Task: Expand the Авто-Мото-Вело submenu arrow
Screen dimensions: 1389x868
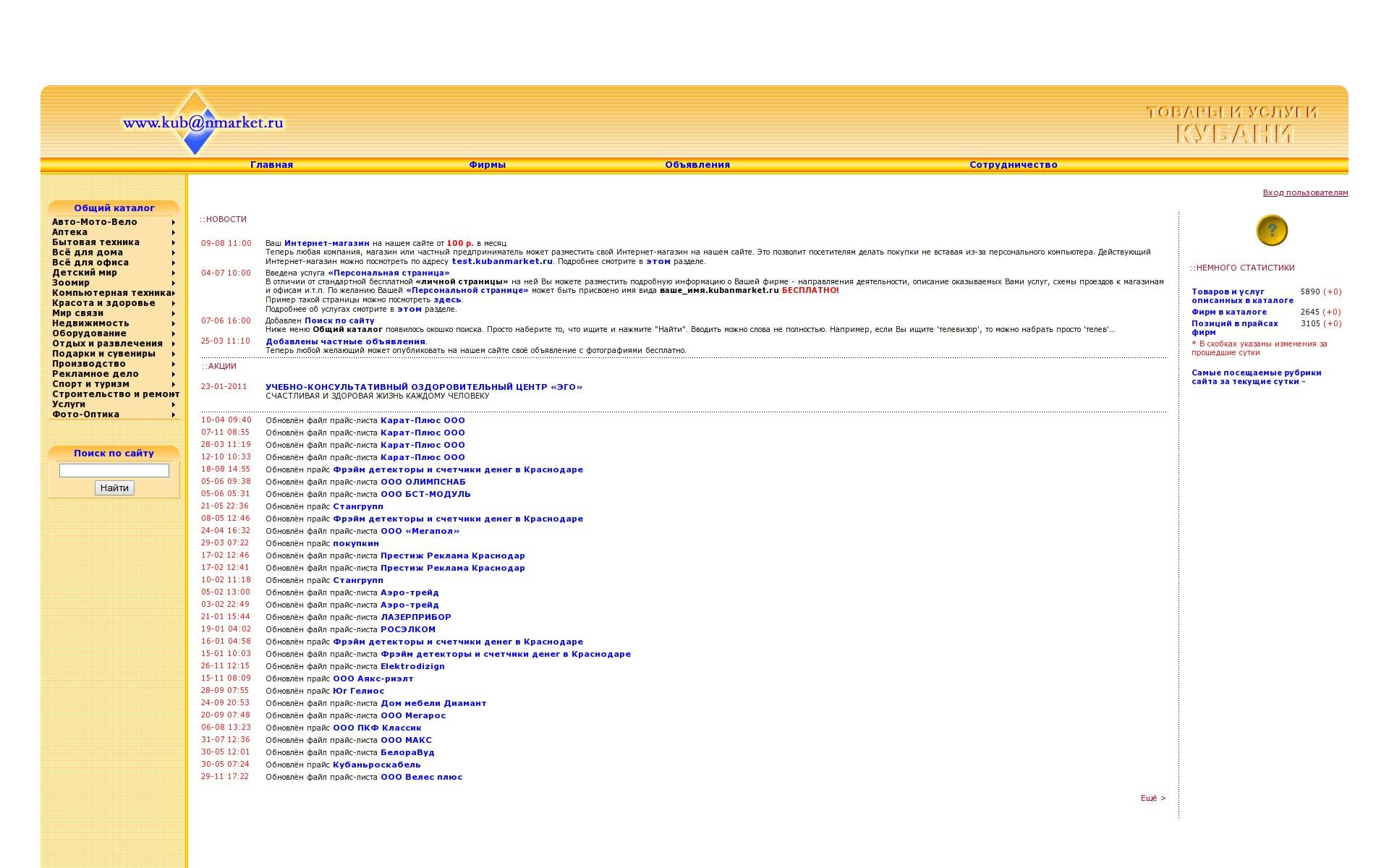Action: (174, 223)
